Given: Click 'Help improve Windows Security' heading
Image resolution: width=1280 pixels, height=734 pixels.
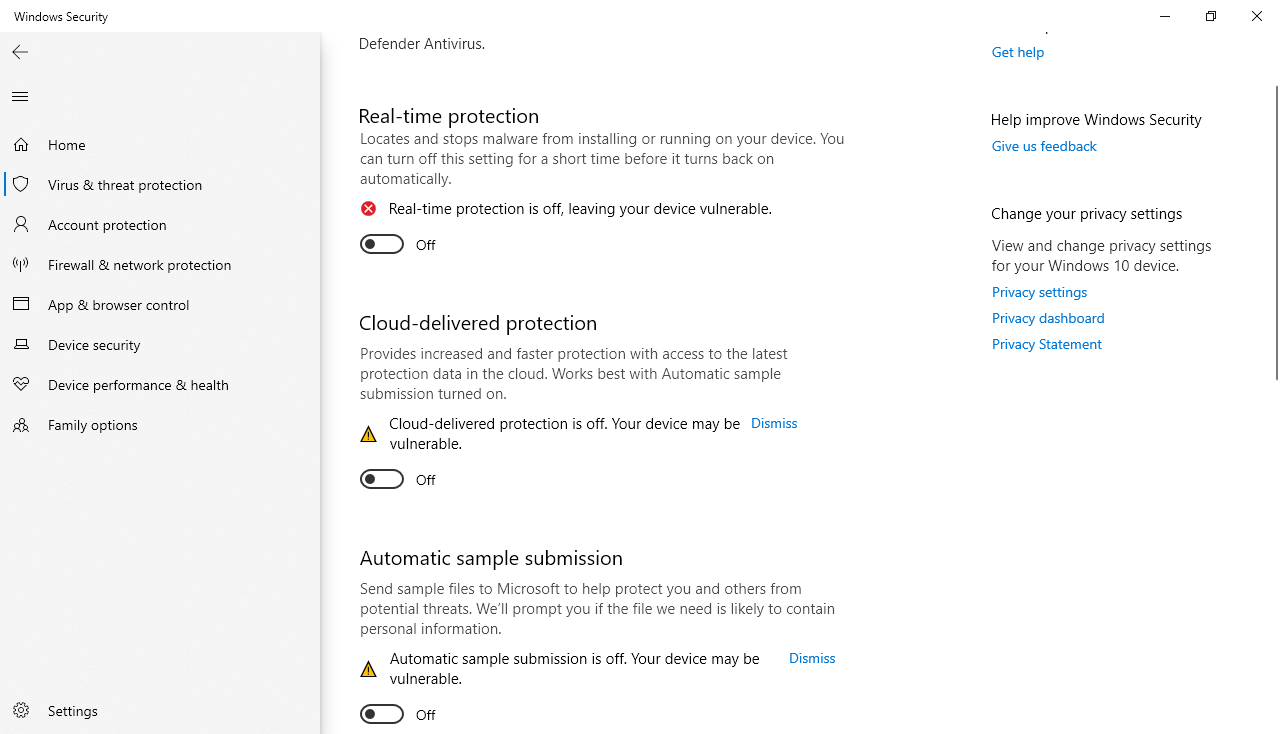Looking at the screenshot, I should [1096, 119].
